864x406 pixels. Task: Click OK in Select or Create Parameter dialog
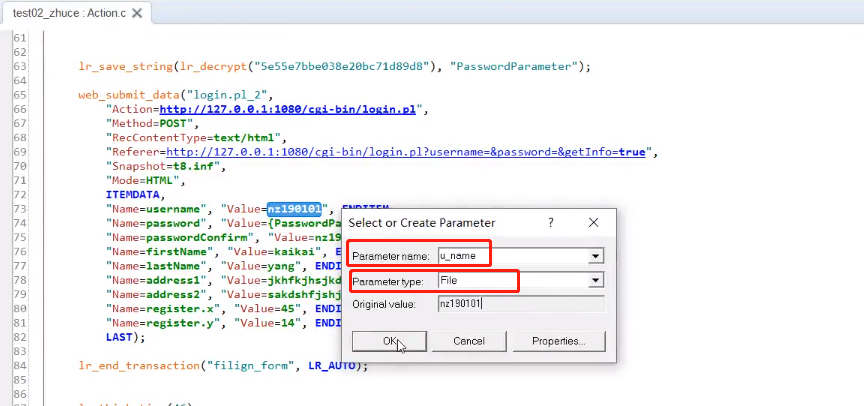click(x=389, y=341)
